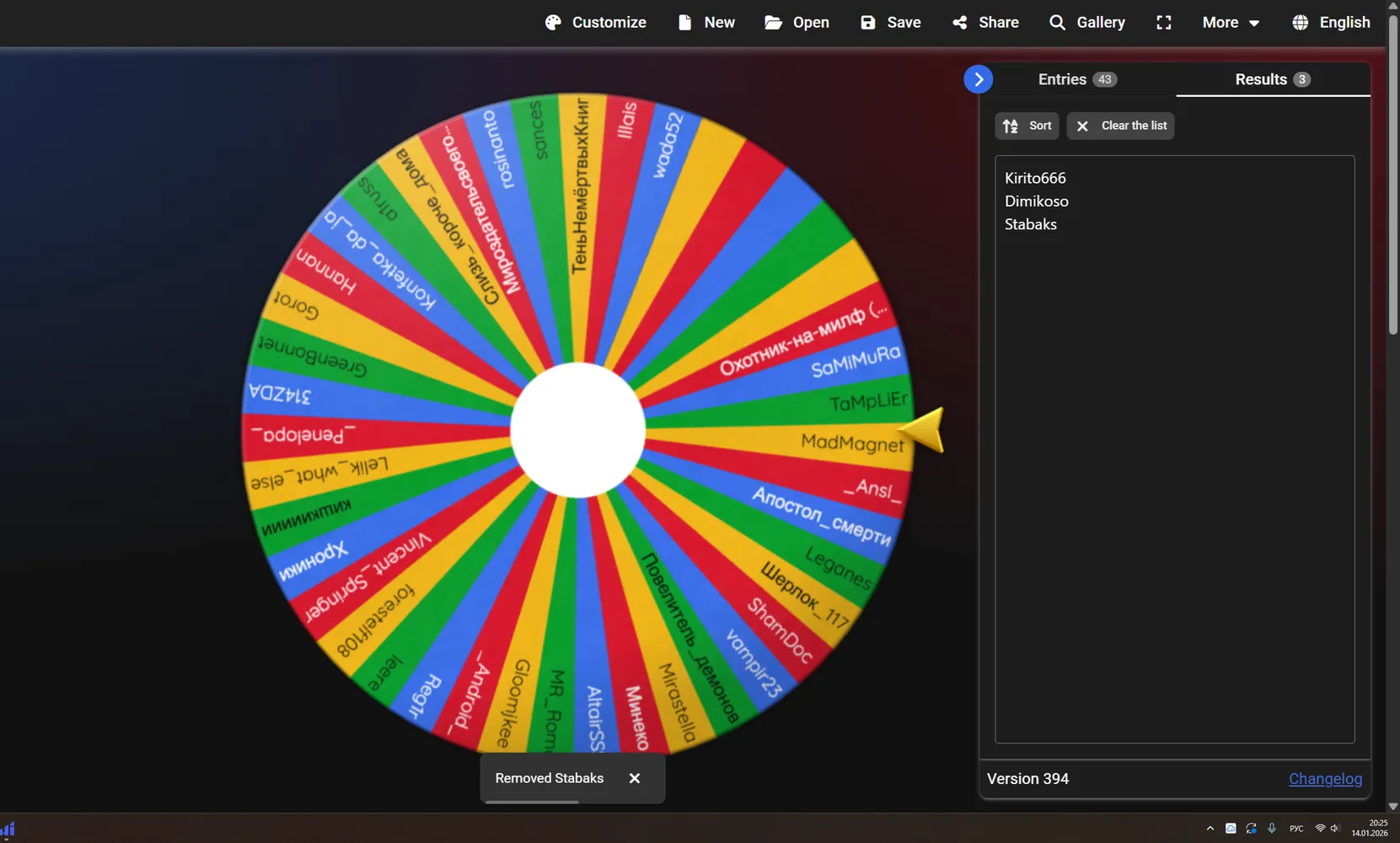
Task: Open the Customize palette option
Action: pos(595,23)
